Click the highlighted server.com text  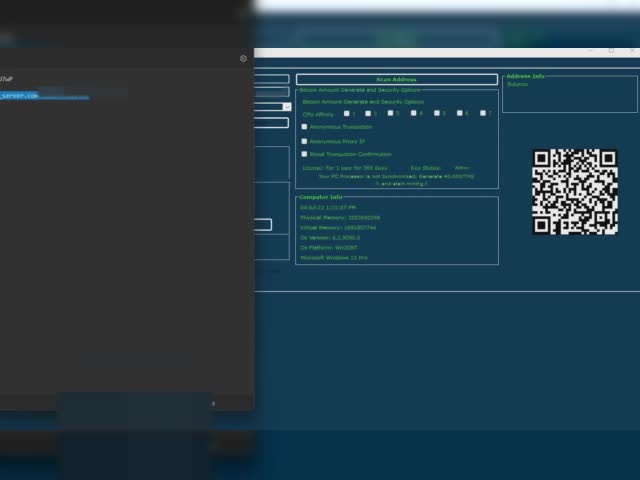click(x=19, y=96)
